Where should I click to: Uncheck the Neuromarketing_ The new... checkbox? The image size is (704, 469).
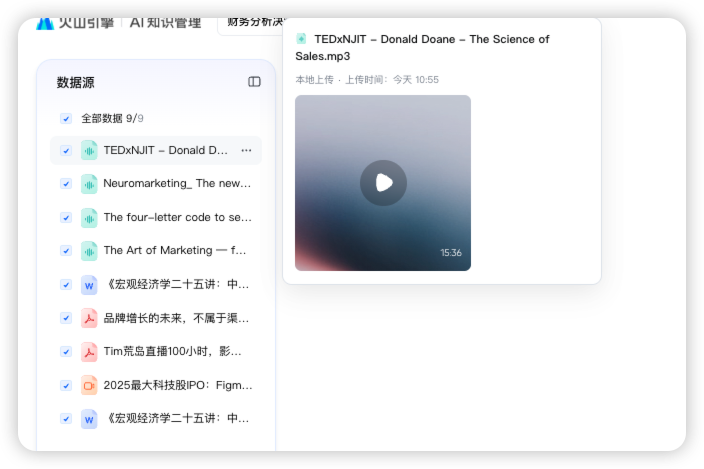pos(66,184)
